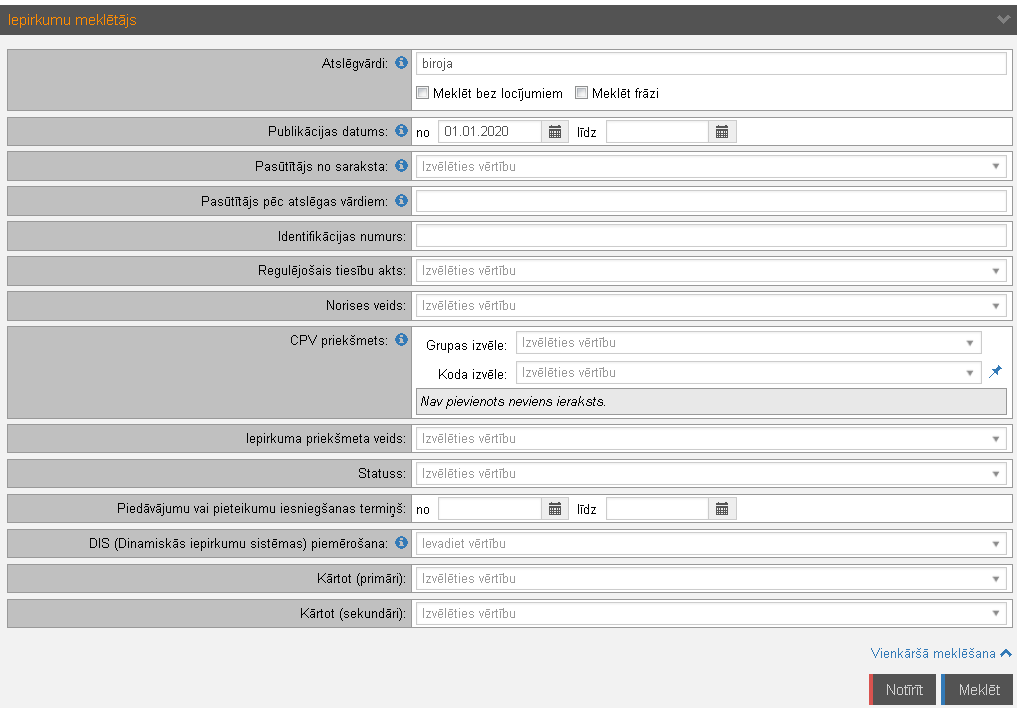This screenshot has height=708, width=1017.
Task: Open the Regulējošais tiesību akts dropdown
Action: [x=710, y=271]
